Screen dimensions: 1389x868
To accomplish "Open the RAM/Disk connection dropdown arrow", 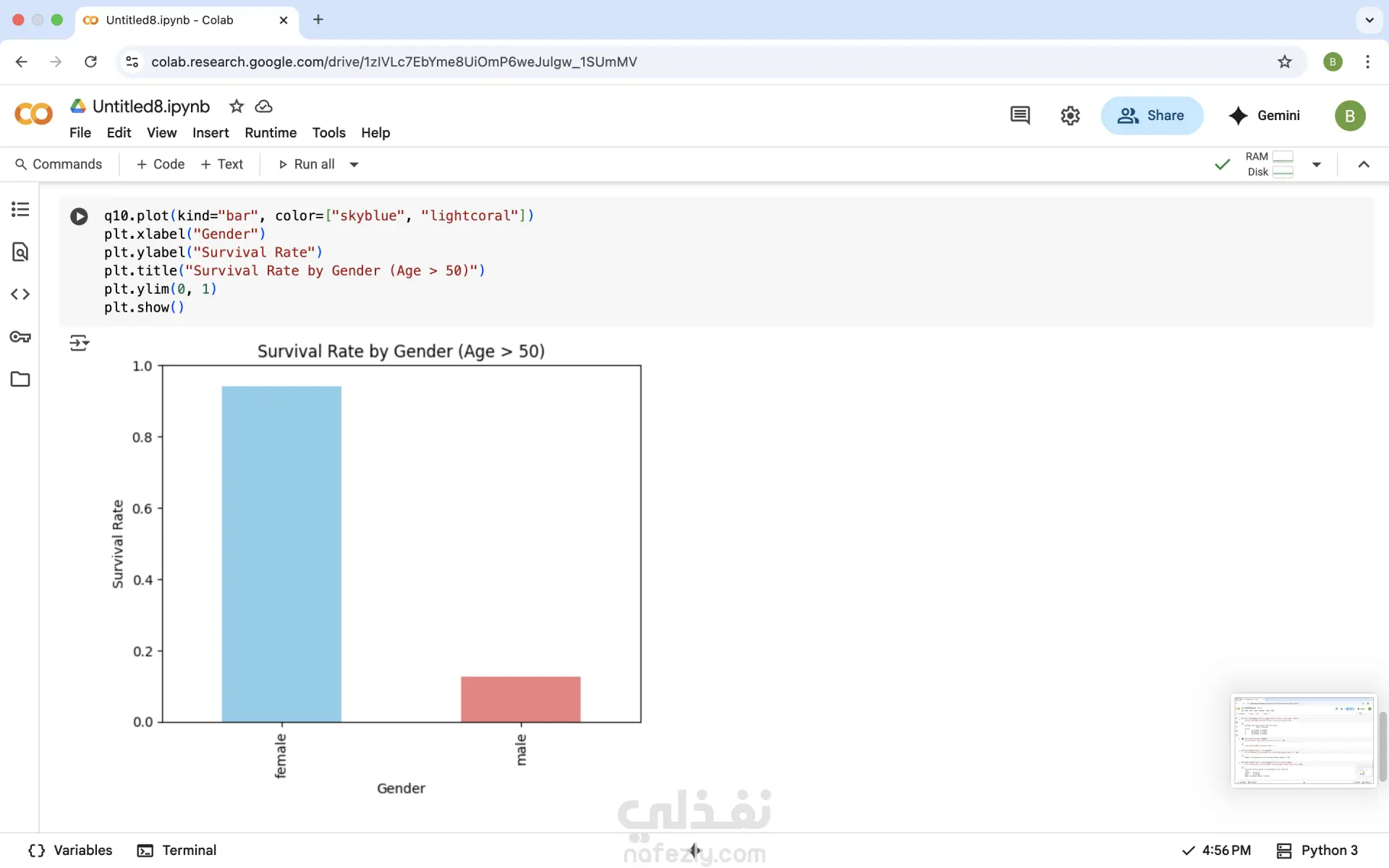I will [x=1317, y=165].
